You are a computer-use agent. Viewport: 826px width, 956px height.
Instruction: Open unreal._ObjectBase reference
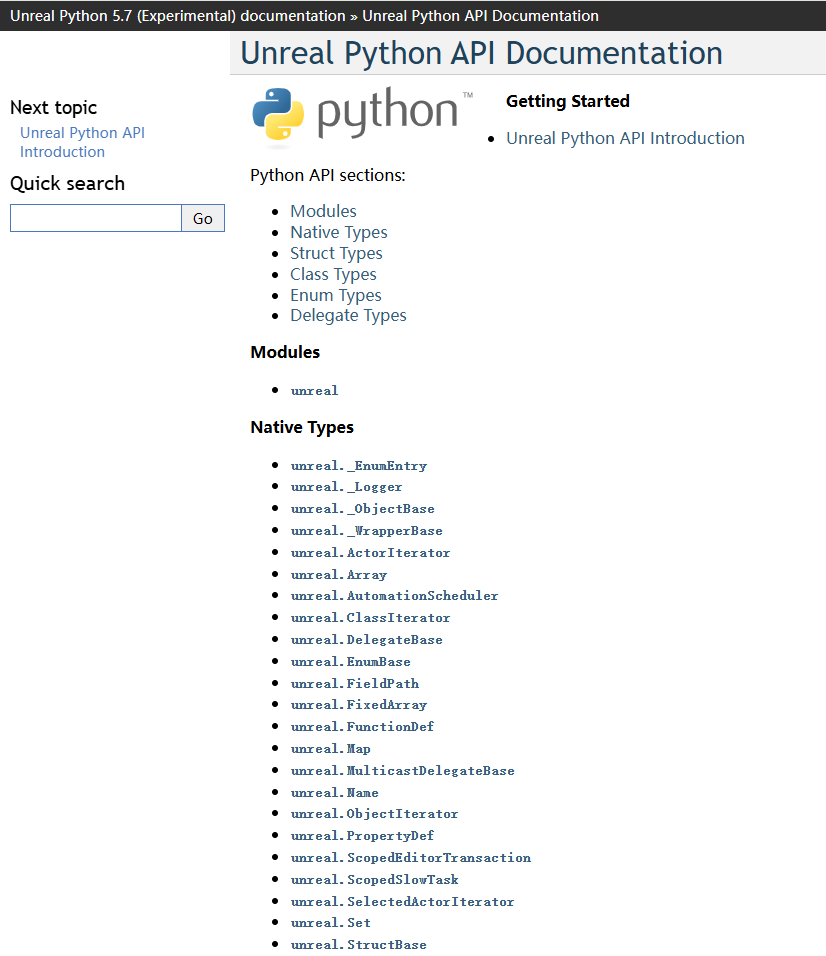[x=362, y=509]
